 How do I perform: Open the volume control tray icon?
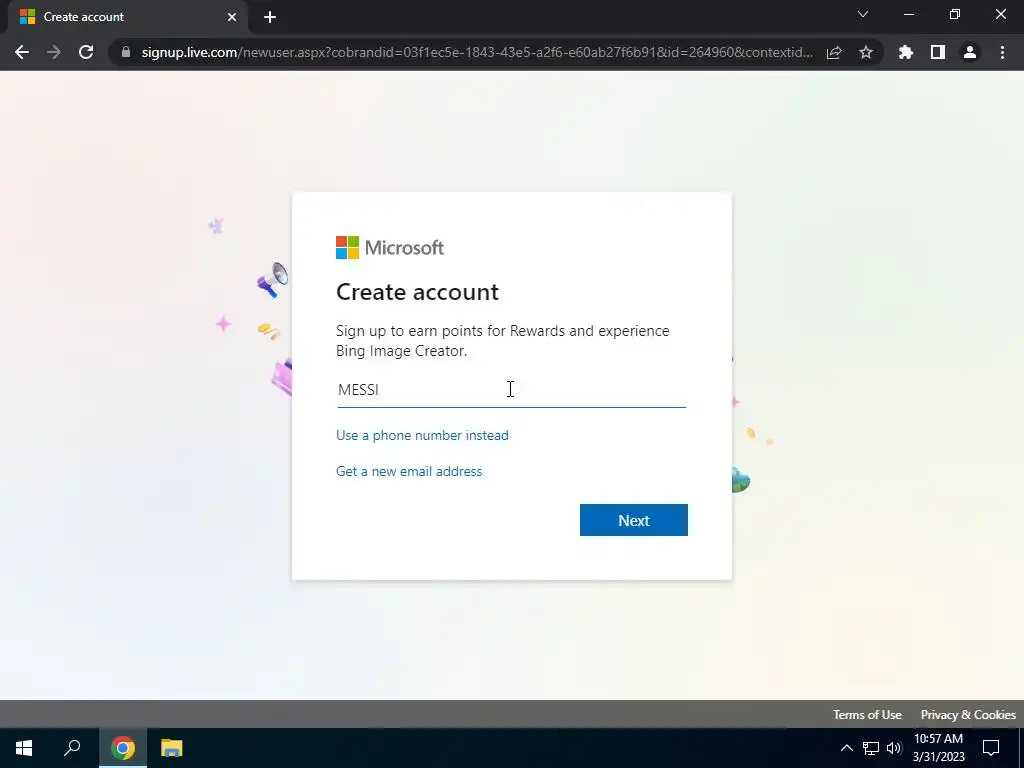pos(894,748)
